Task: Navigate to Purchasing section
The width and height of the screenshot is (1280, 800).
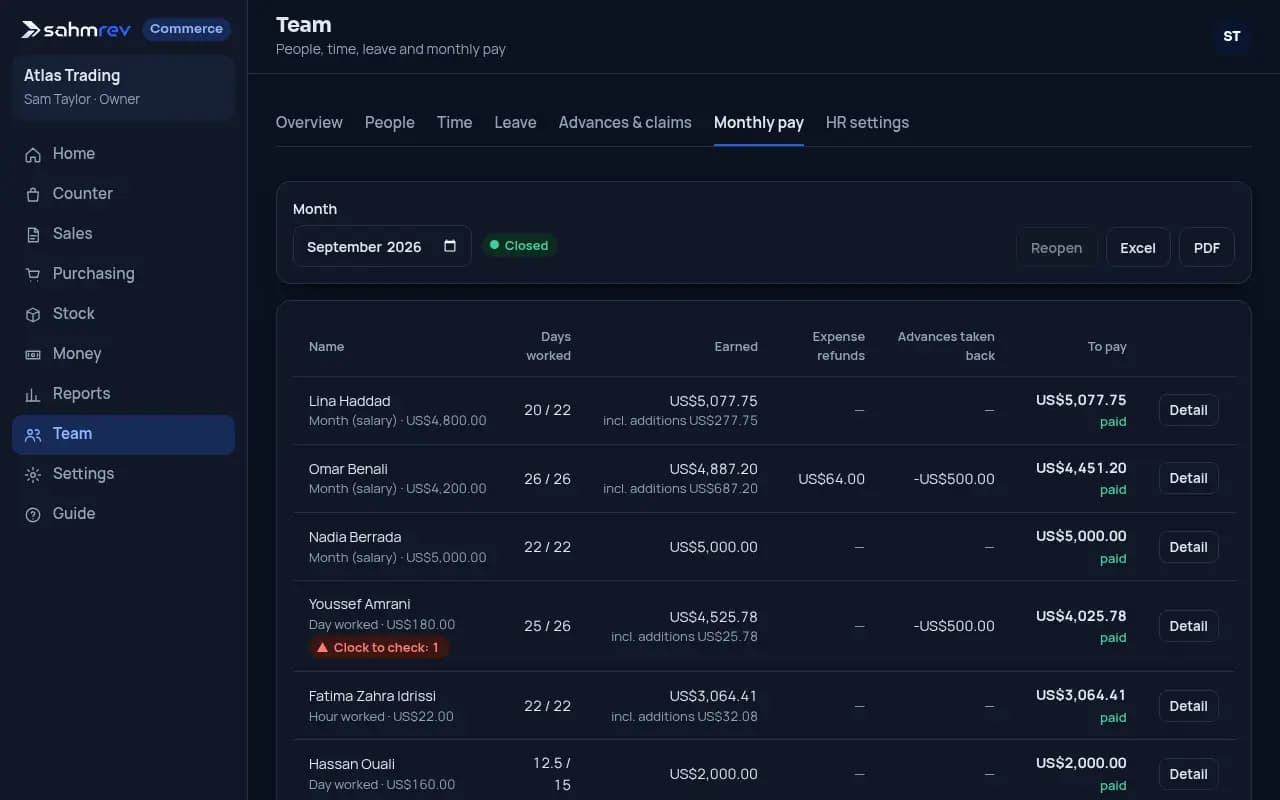Action: point(123,274)
